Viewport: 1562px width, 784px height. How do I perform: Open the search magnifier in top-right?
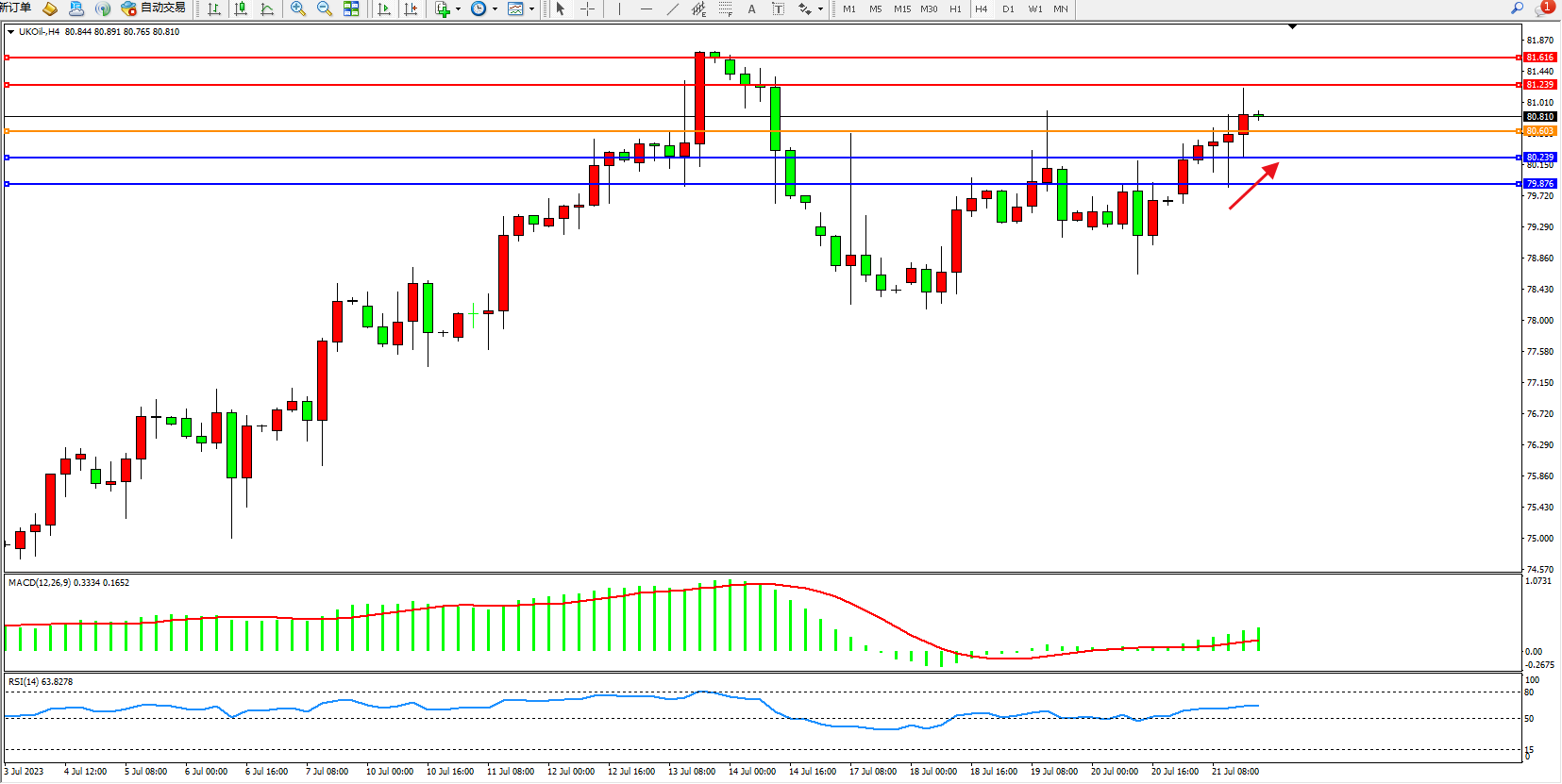pyautogui.click(x=1518, y=8)
